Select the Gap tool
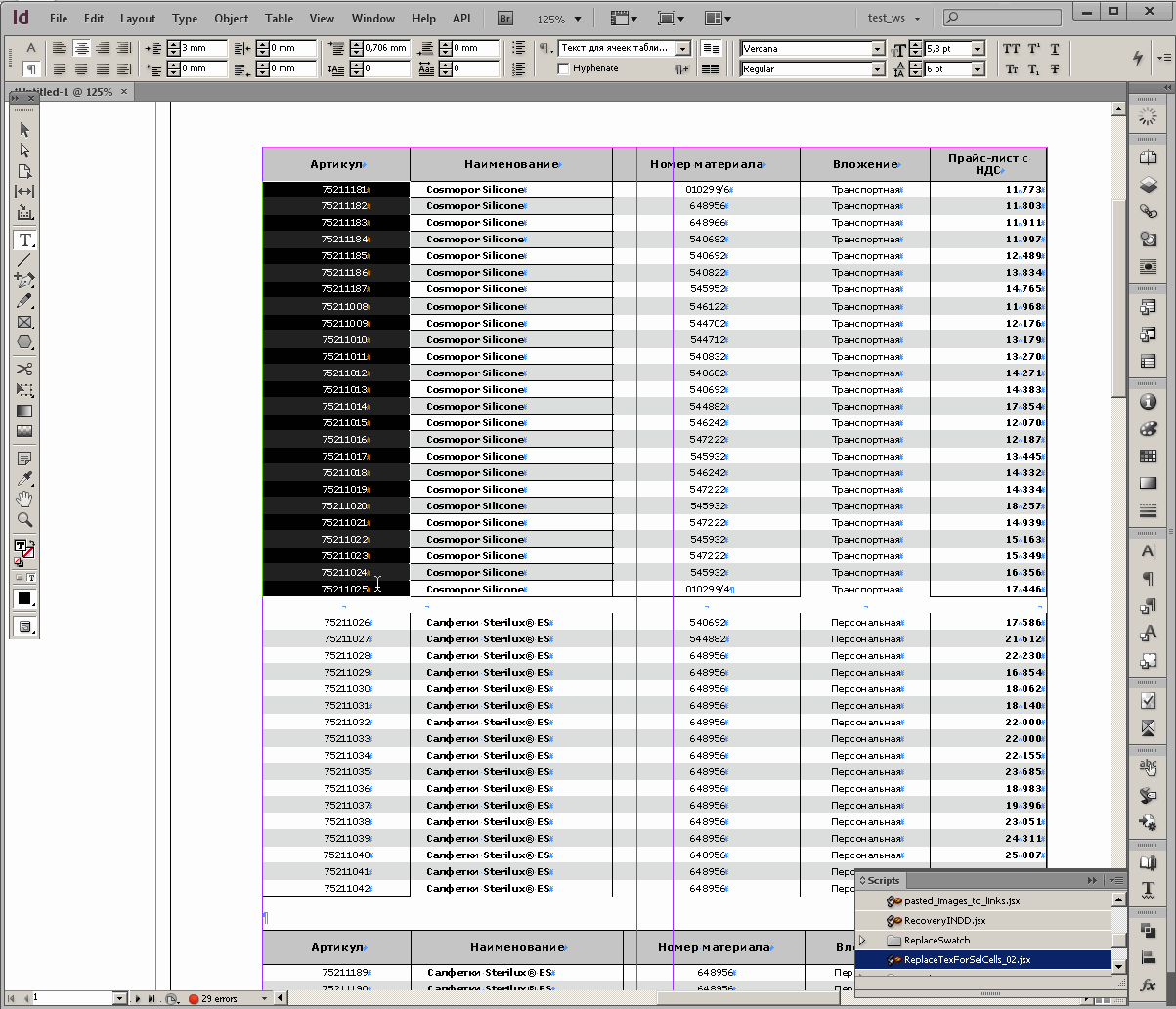The height and width of the screenshot is (1009, 1176). 24,192
